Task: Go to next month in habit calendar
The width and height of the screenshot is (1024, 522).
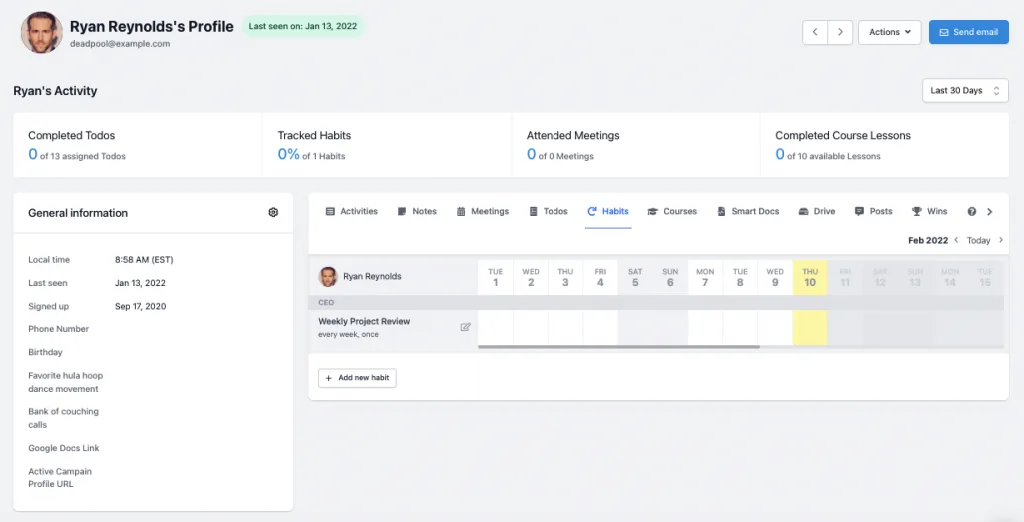Action: 1001,240
